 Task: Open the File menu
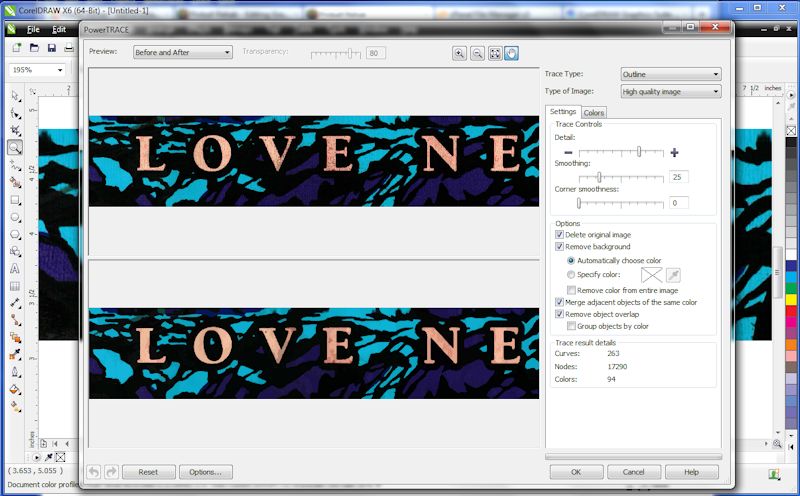(33, 30)
